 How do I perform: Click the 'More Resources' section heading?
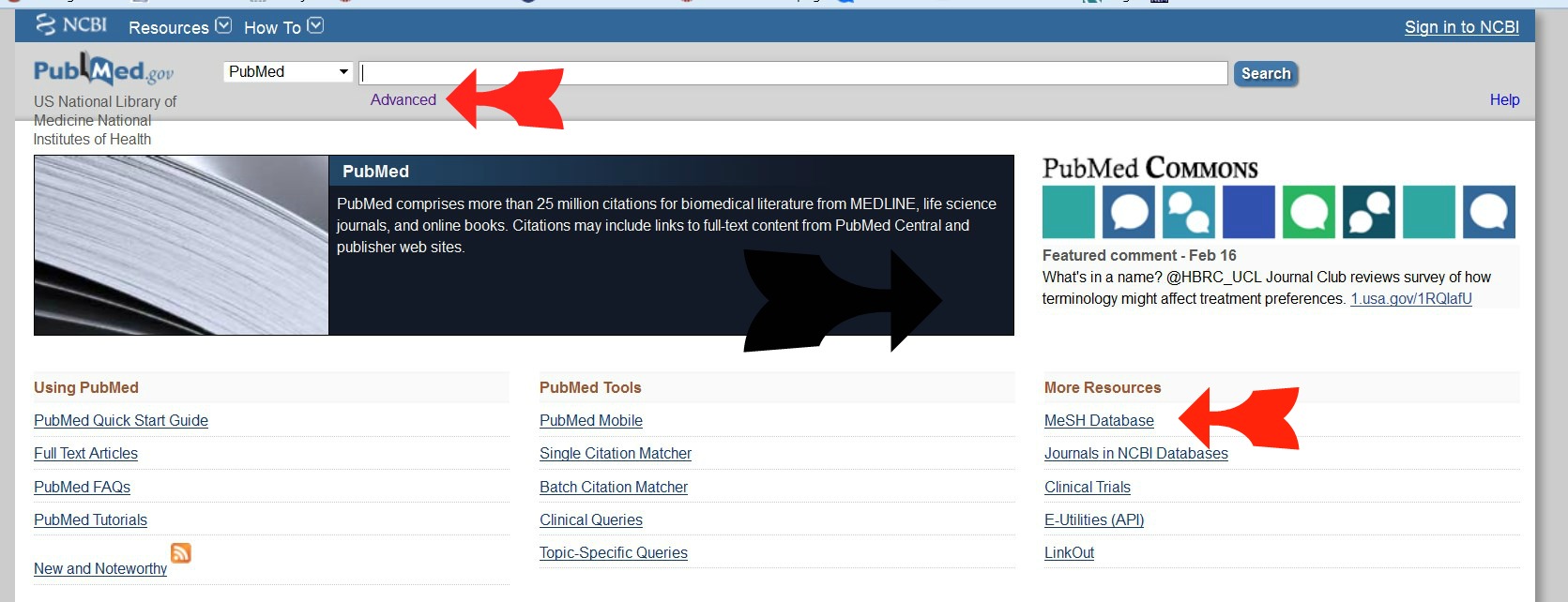pos(1103,387)
